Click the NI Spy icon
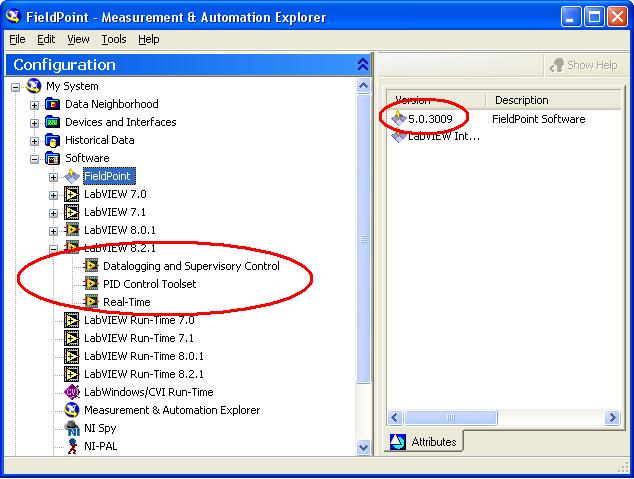The width and height of the screenshot is (634, 479). (72, 428)
